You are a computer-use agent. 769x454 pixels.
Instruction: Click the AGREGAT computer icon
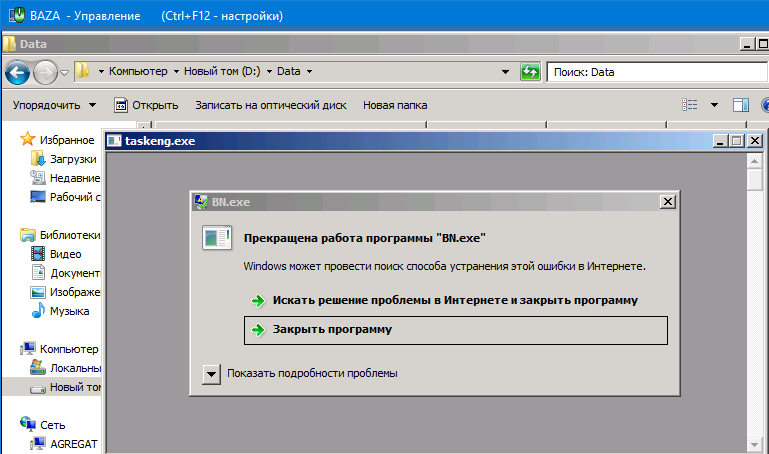38,444
